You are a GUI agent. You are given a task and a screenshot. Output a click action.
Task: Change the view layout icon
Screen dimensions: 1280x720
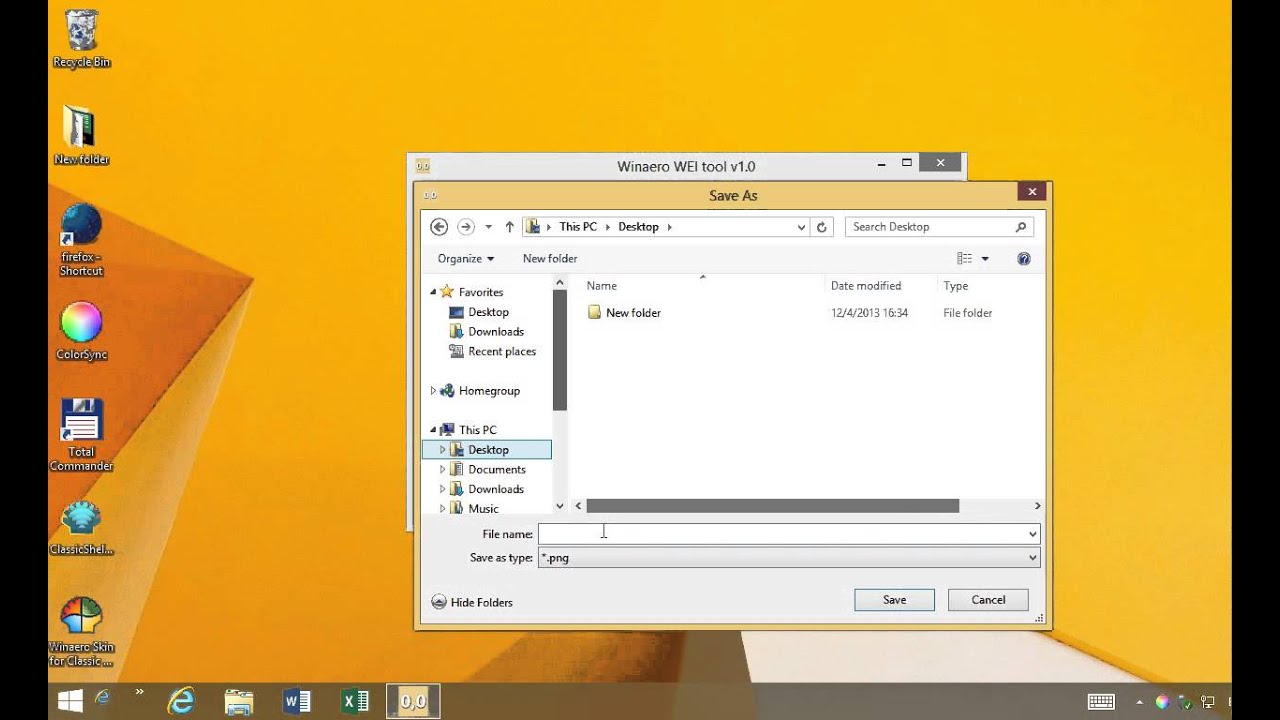pyautogui.click(x=964, y=258)
